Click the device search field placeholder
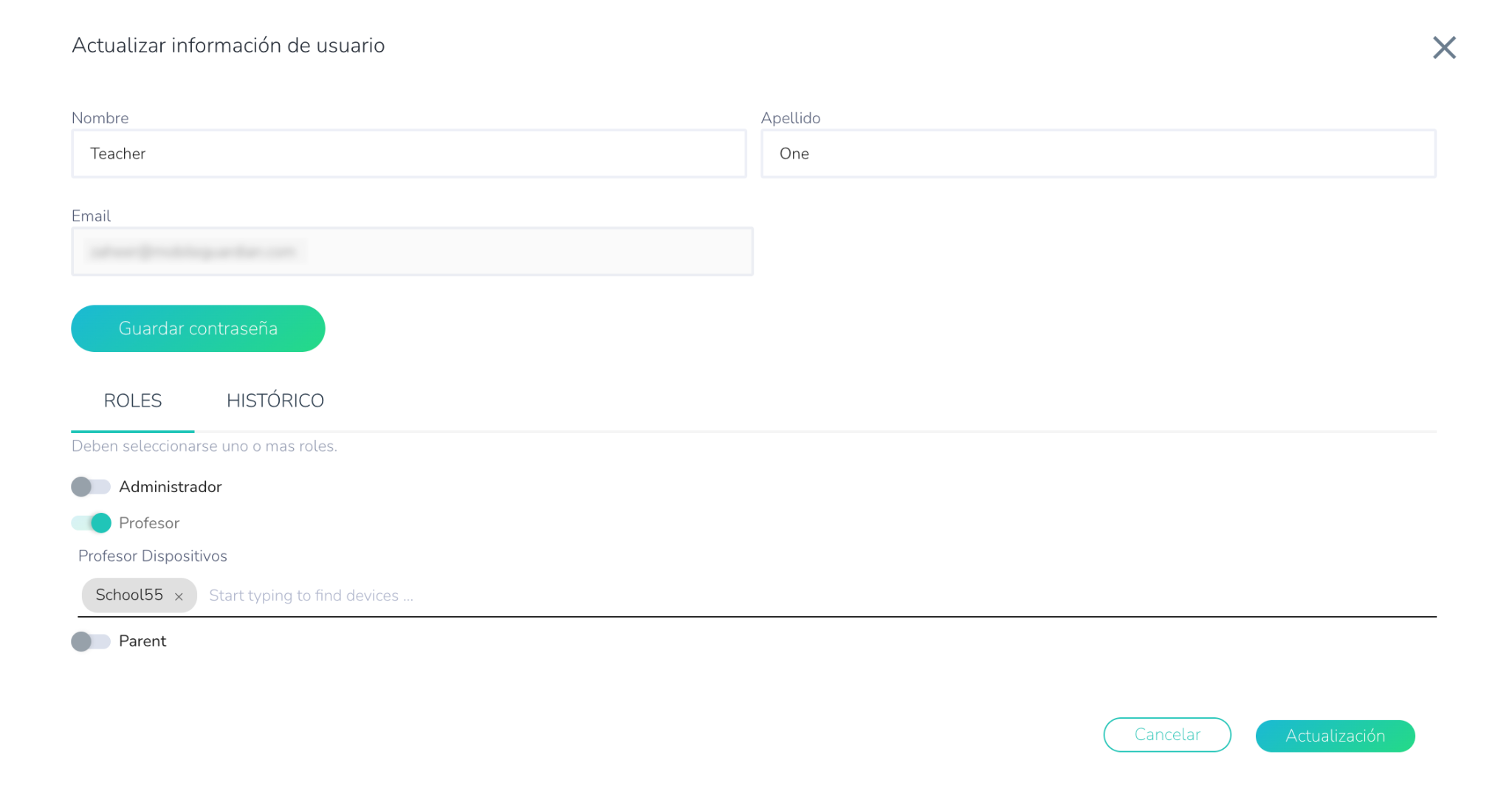Screen dimensions: 1512x791 pyautogui.click(x=312, y=595)
